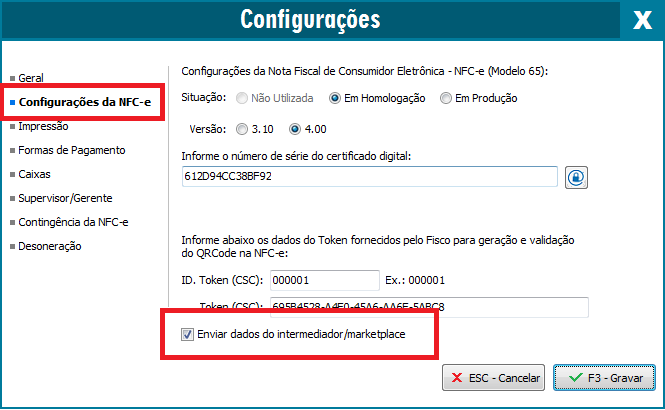Image resolution: width=665 pixels, height=410 pixels.
Task: Close the Configurações window with X
Action: [x=641, y=20]
